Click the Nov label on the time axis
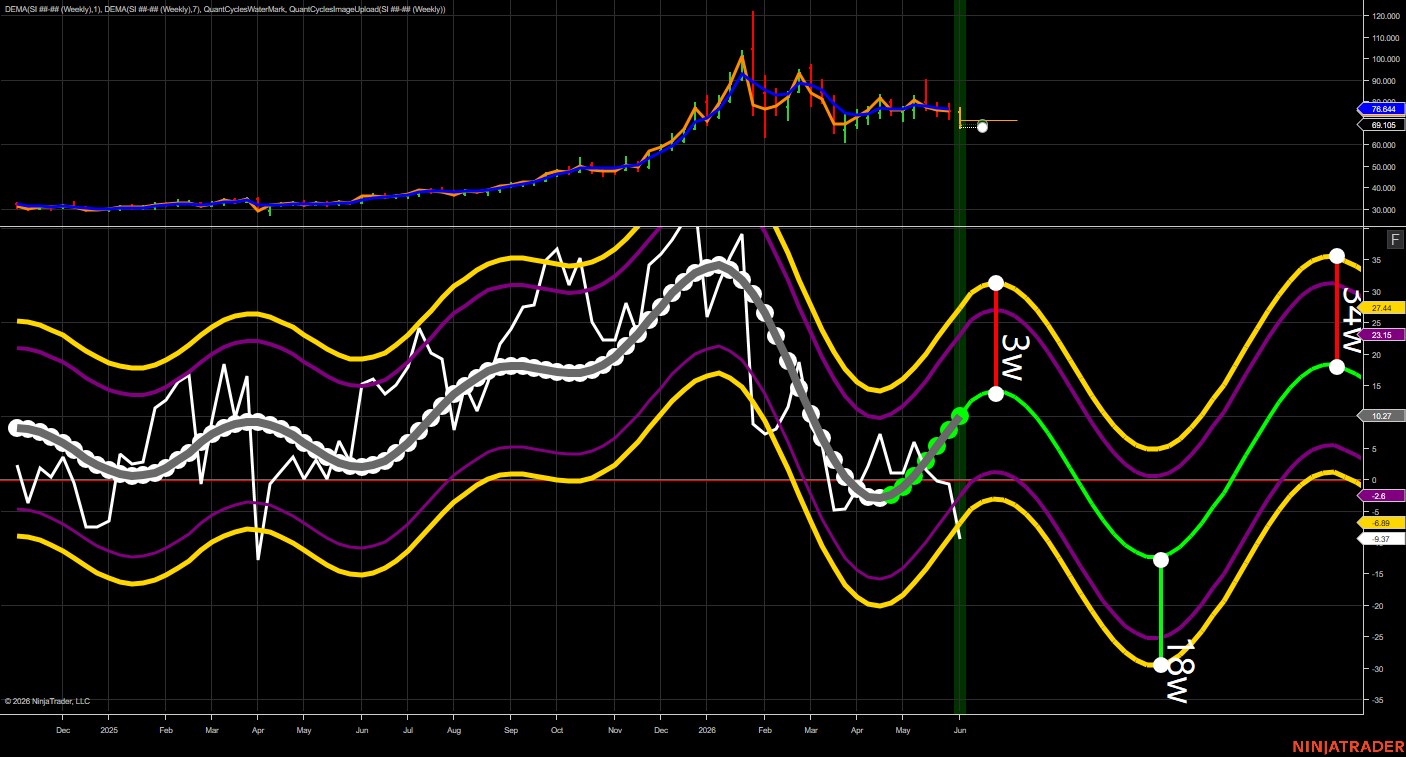 pyautogui.click(x=614, y=730)
